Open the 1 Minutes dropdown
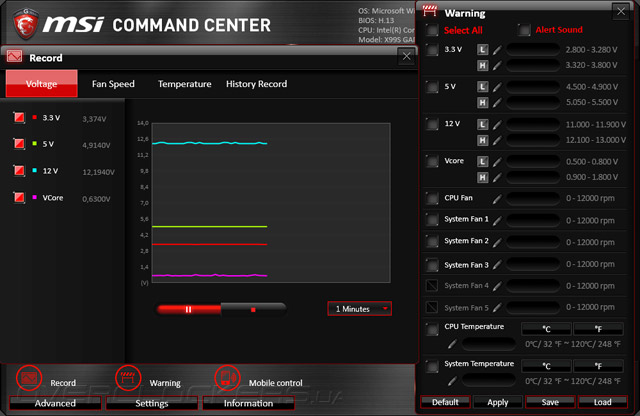640x416 pixels. tap(360, 309)
